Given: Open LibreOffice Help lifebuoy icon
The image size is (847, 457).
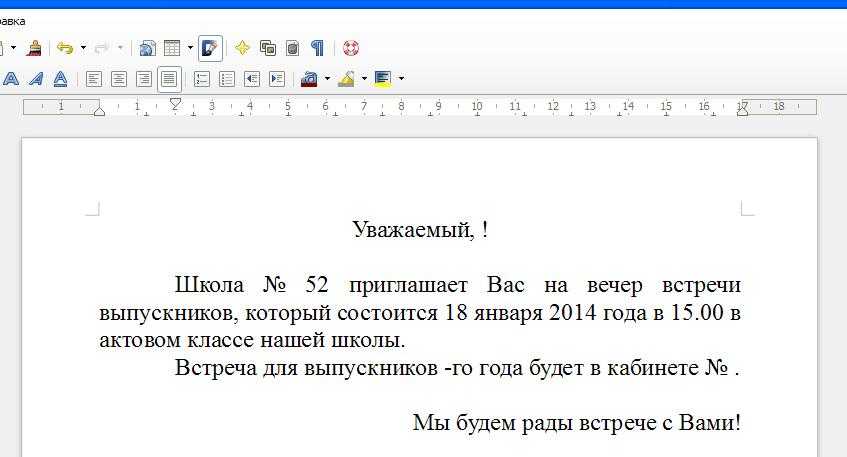Looking at the screenshot, I should (x=350, y=47).
